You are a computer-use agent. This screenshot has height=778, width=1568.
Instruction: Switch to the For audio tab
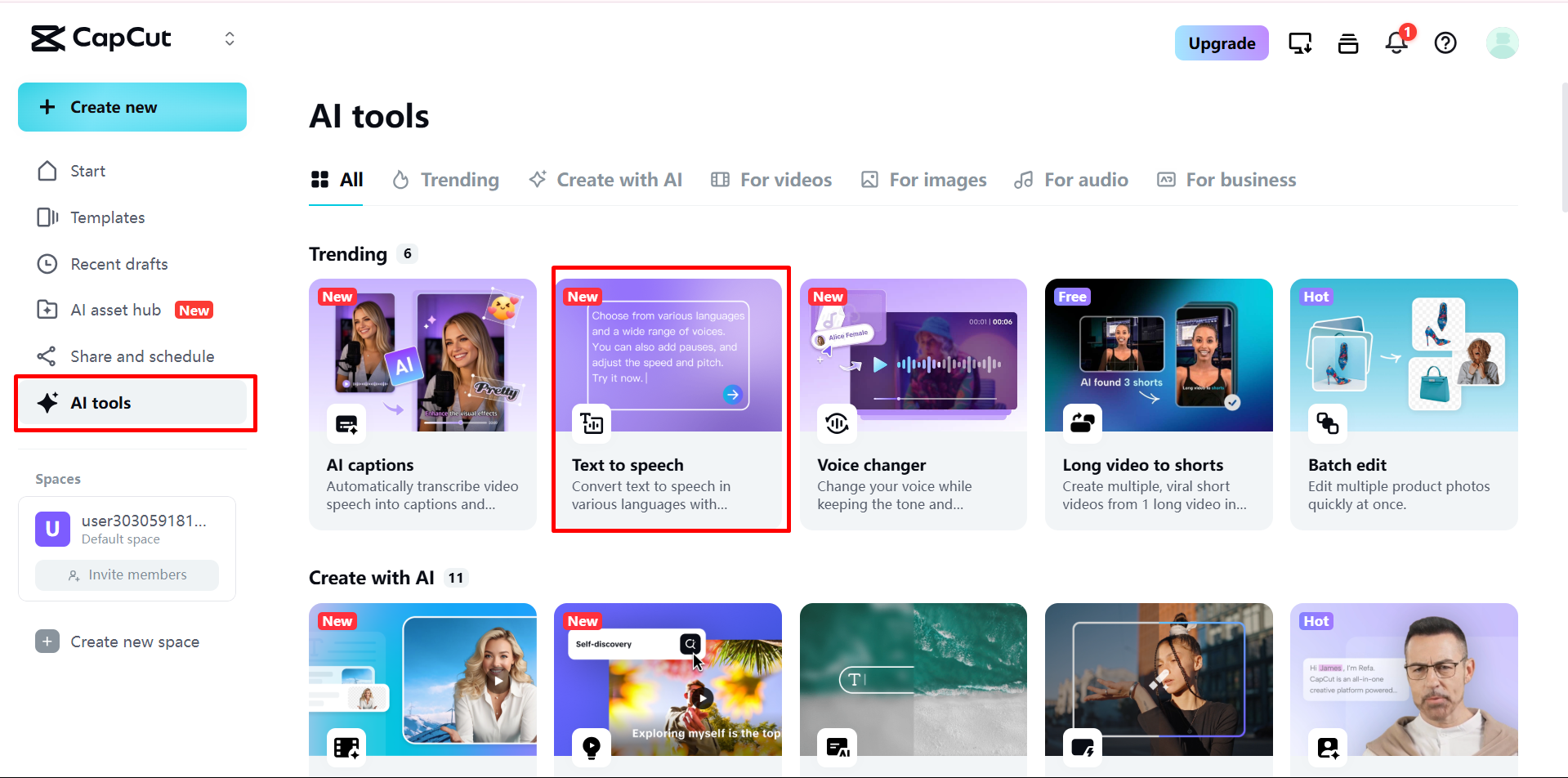click(1071, 180)
